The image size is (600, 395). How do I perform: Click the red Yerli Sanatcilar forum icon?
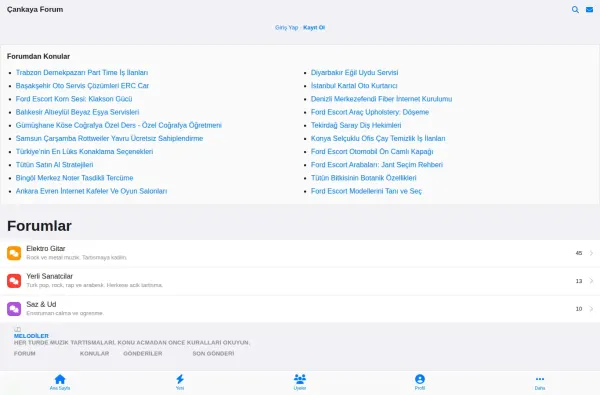click(14, 281)
